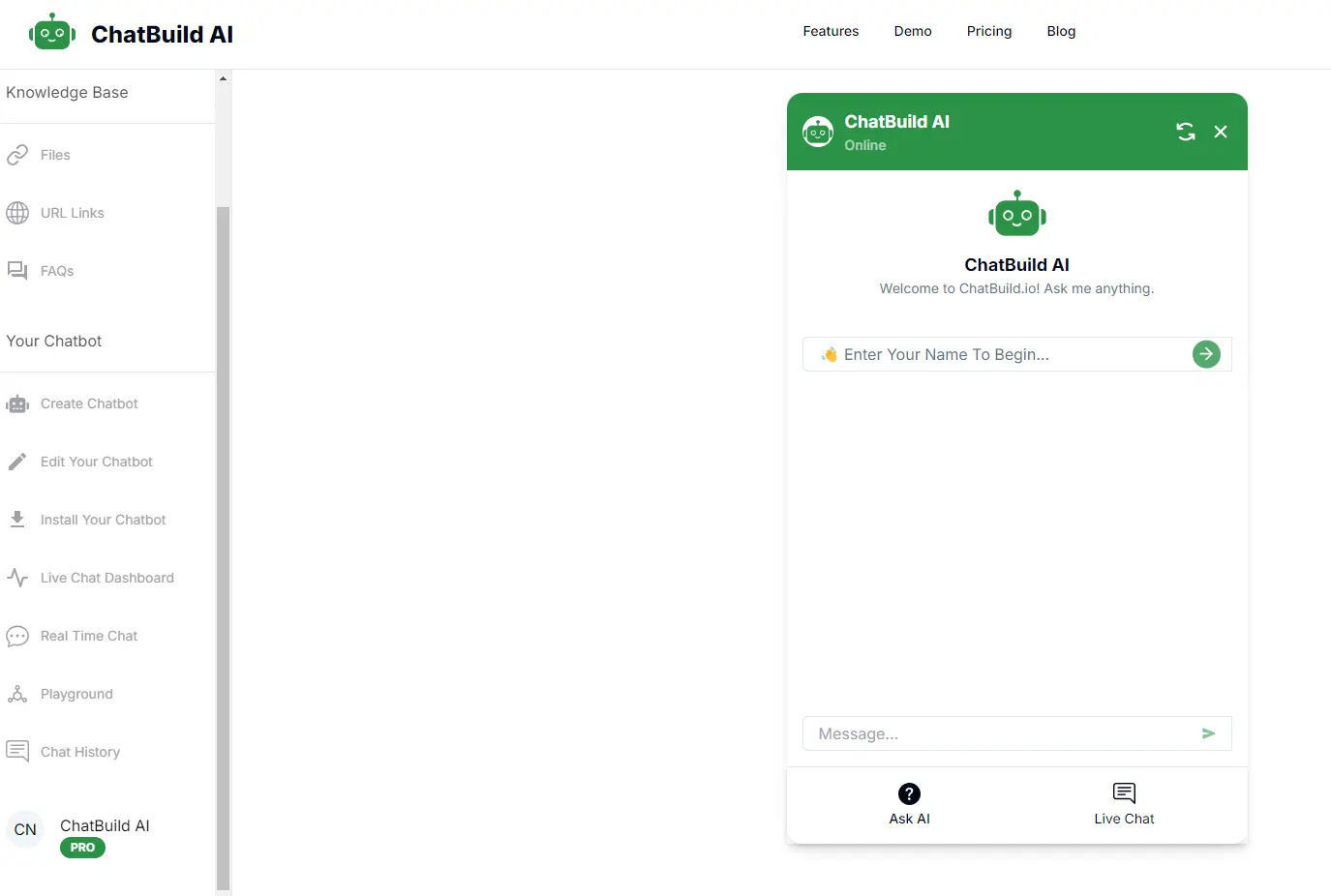This screenshot has width=1331, height=896.
Task: Click the Files link icon in sidebar
Action: 17,155
